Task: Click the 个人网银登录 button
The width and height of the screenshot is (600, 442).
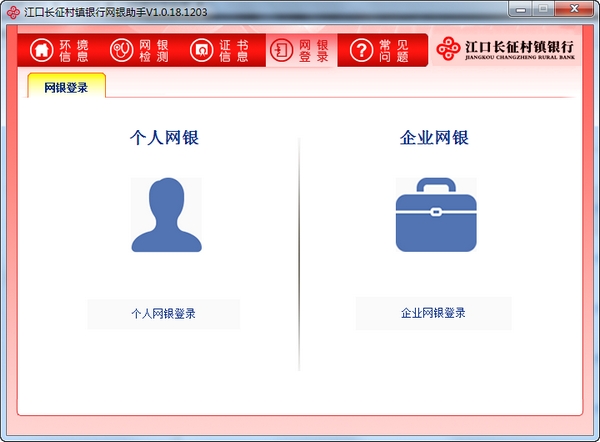Action: tap(164, 314)
